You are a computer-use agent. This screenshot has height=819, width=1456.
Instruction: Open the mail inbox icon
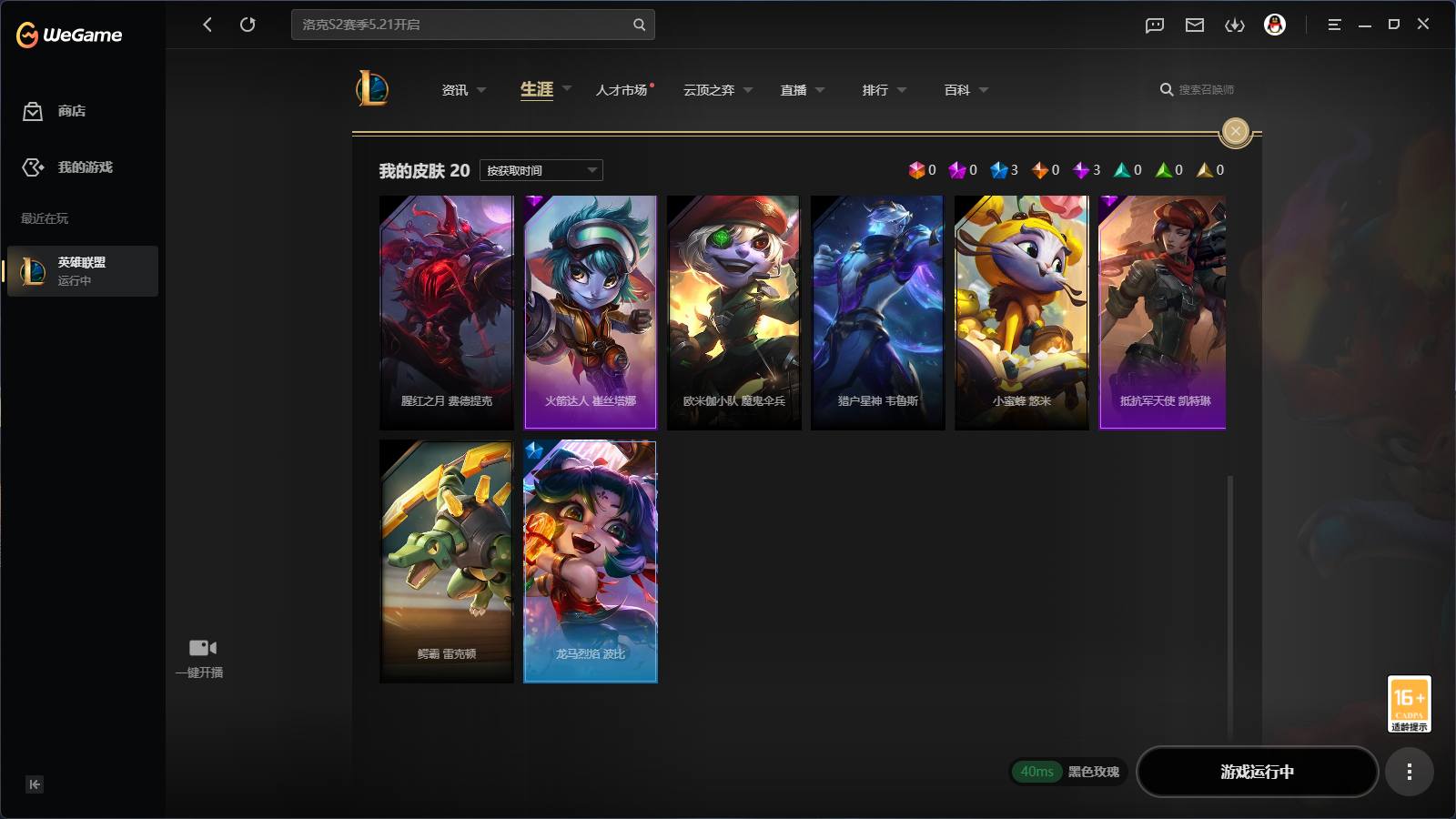1195,25
